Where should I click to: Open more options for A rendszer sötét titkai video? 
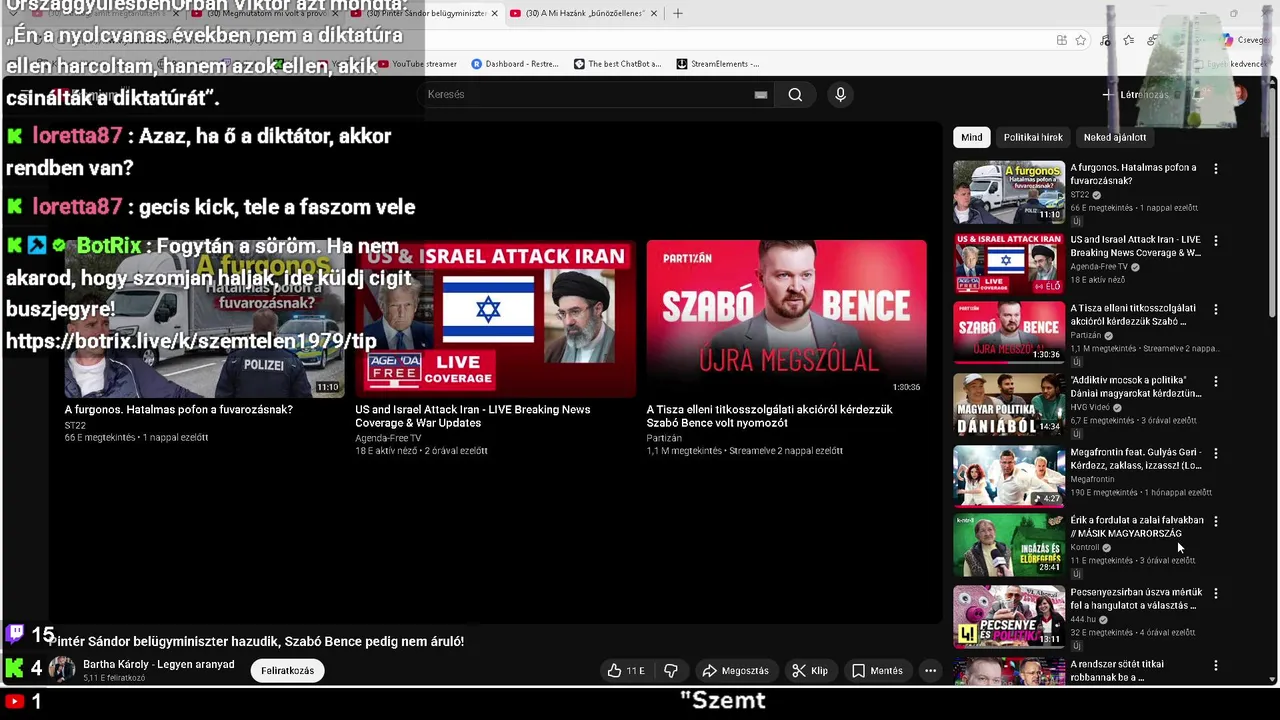(1216, 665)
